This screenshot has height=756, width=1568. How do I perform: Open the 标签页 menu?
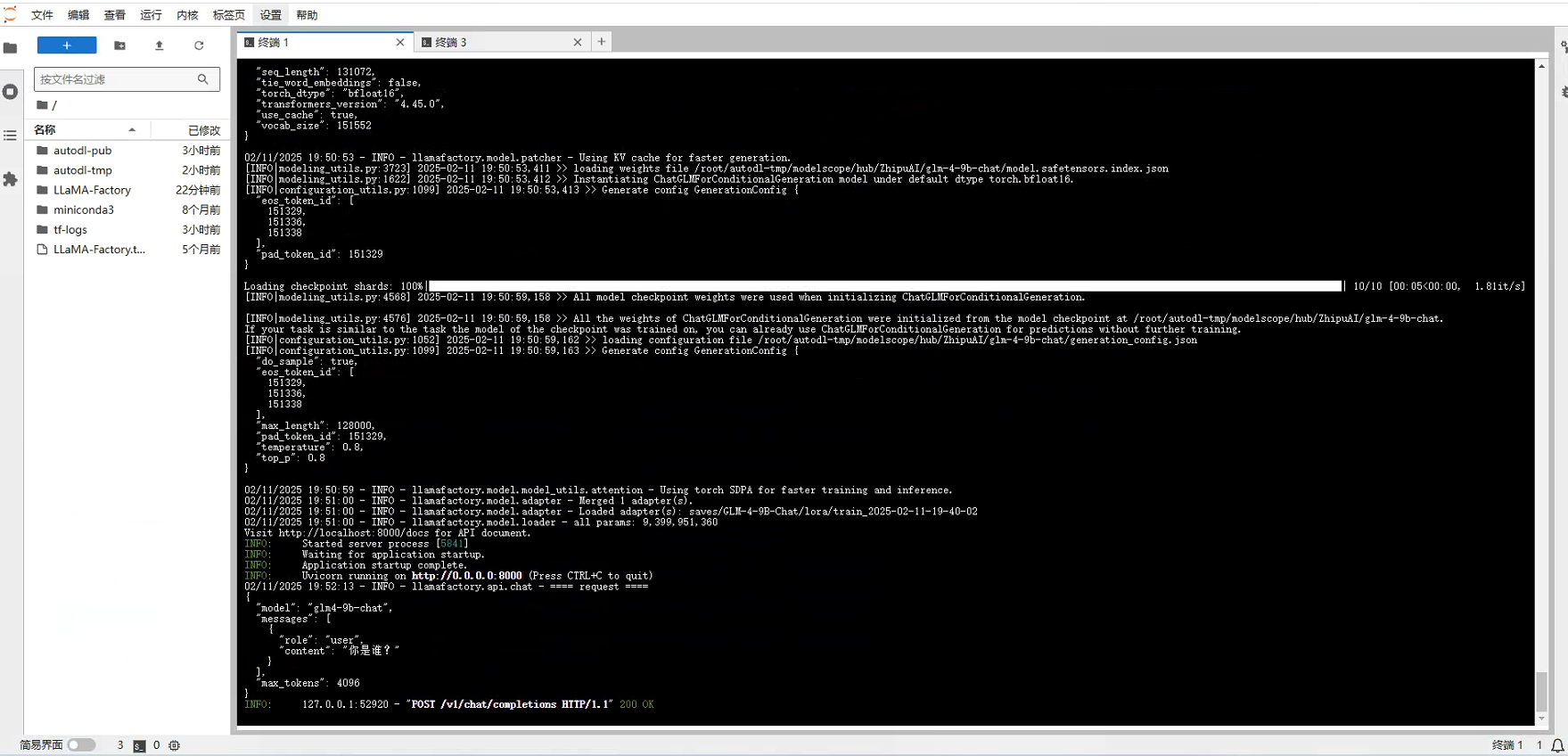pos(229,15)
